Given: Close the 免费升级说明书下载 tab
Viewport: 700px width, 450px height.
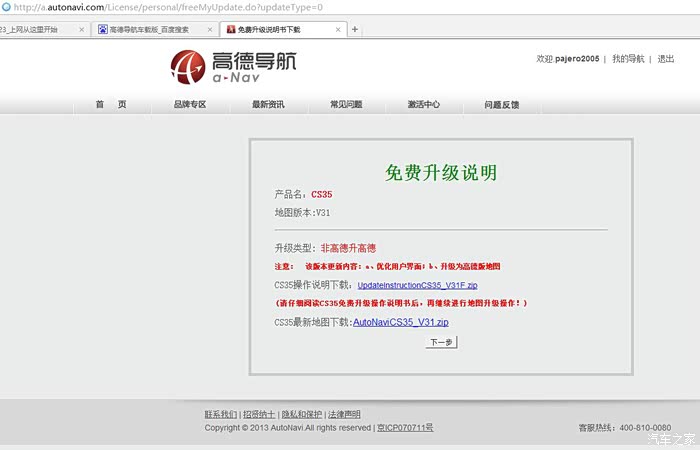Looking at the screenshot, I should pyautogui.click(x=338, y=29).
